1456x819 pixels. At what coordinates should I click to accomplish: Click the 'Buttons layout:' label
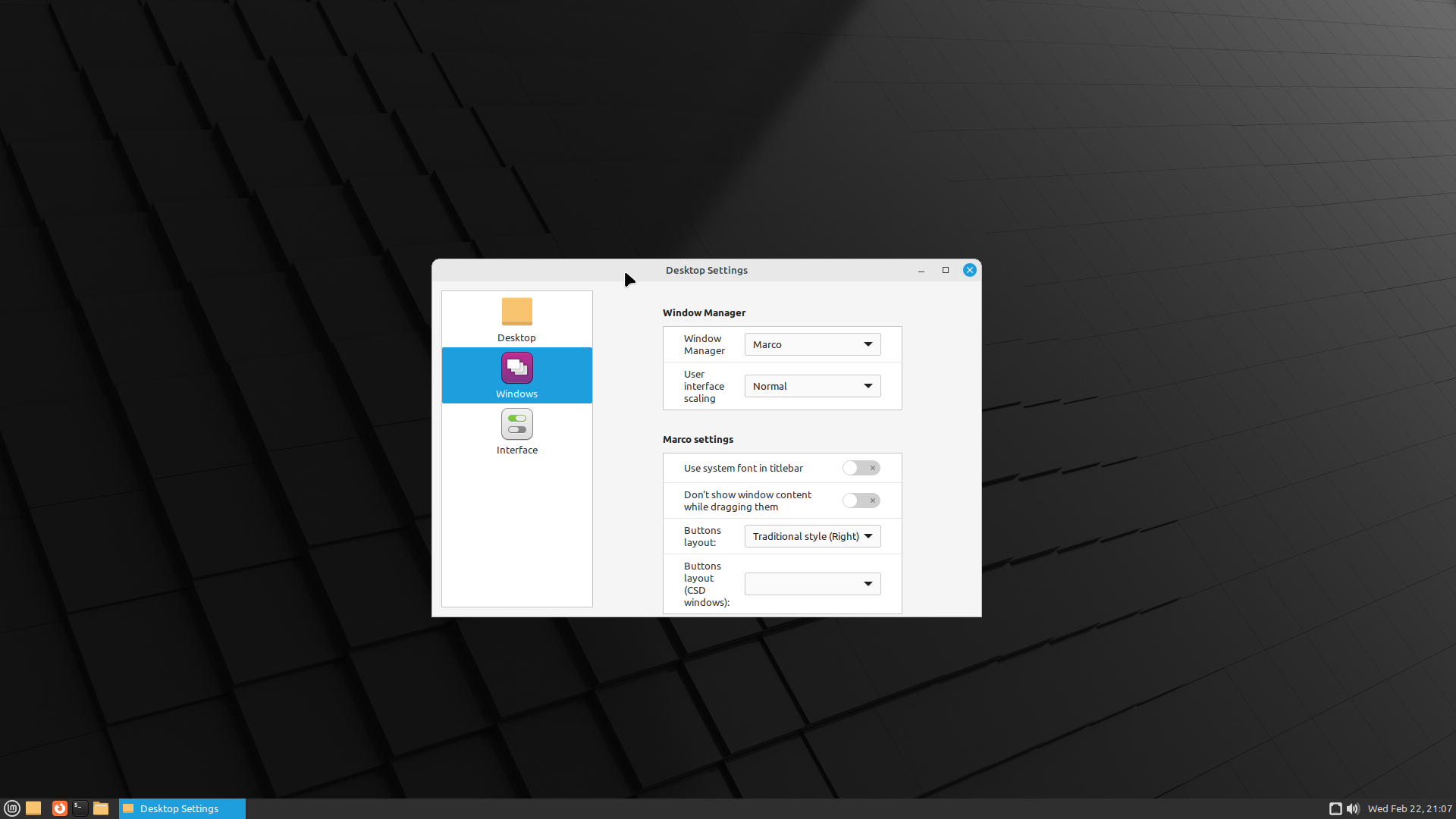tap(702, 536)
